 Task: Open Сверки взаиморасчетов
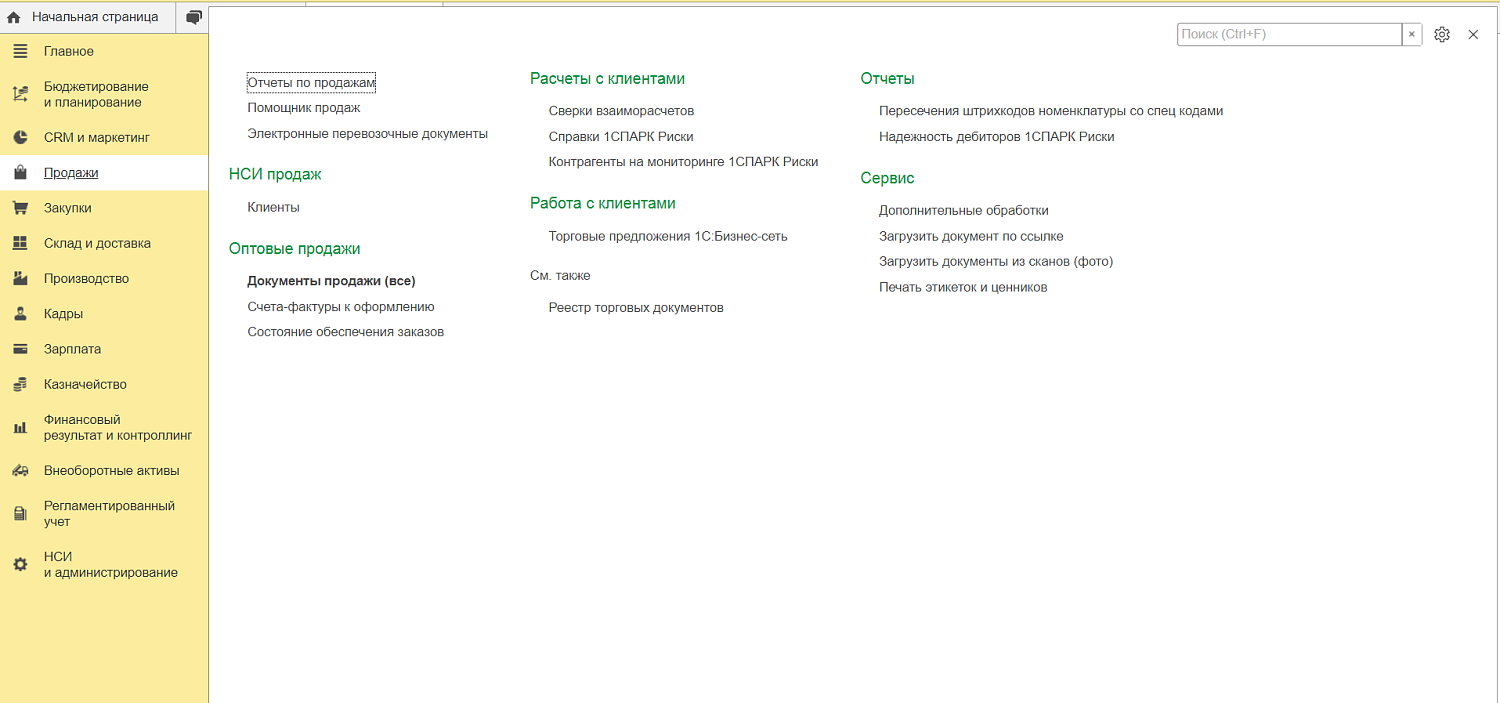coord(621,111)
